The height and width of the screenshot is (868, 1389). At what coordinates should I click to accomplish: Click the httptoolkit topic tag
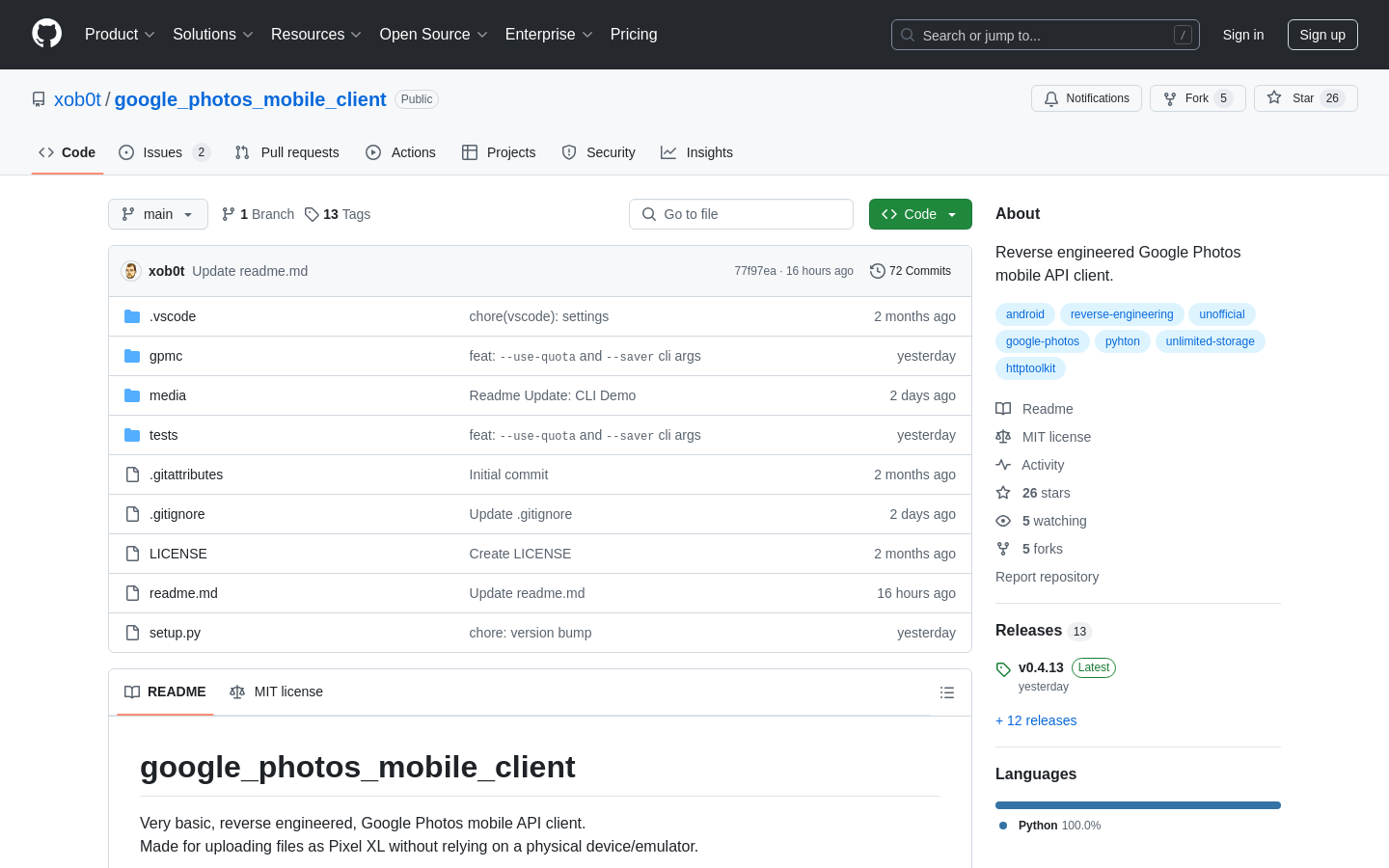pyautogui.click(x=1030, y=368)
